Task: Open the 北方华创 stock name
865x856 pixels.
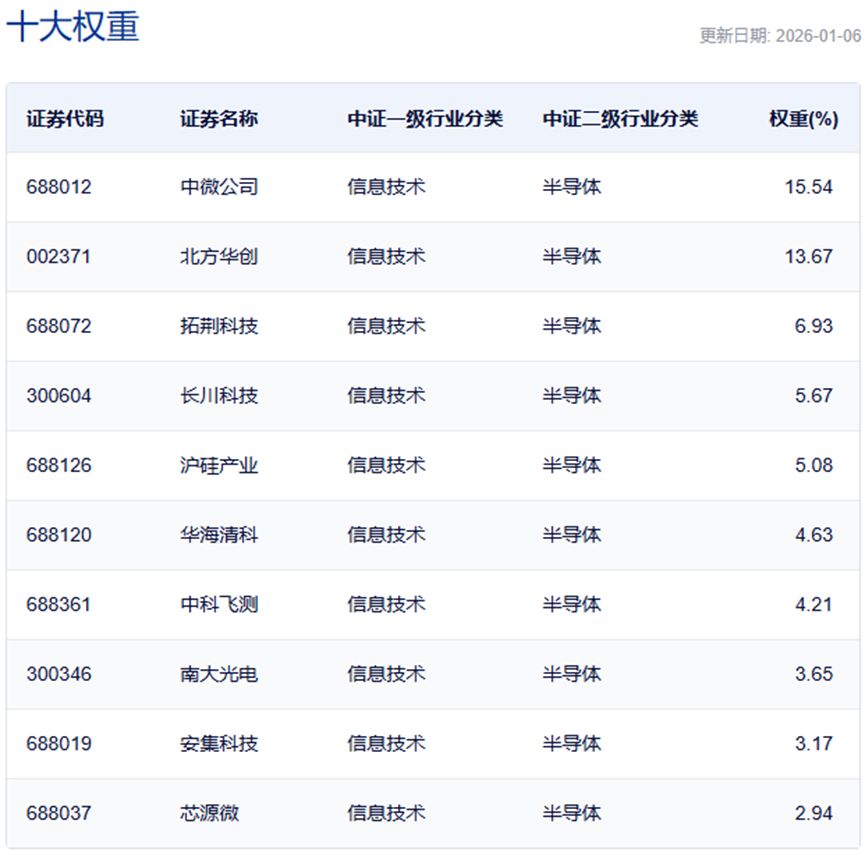Action: 219,256
